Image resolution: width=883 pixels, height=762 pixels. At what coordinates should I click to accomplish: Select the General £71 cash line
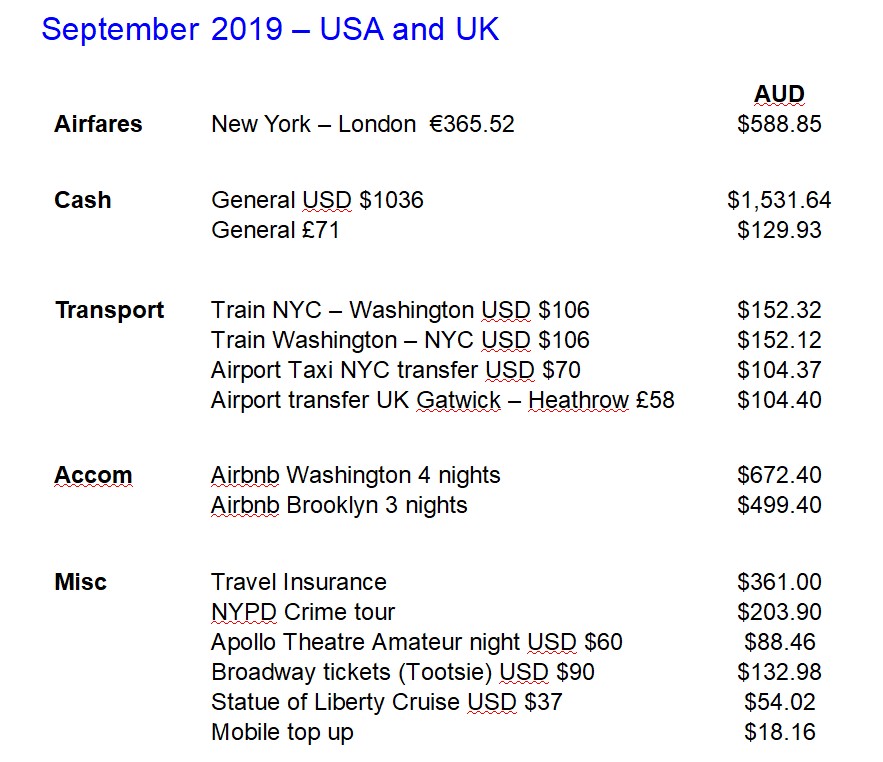pyautogui.click(x=275, y=230)
